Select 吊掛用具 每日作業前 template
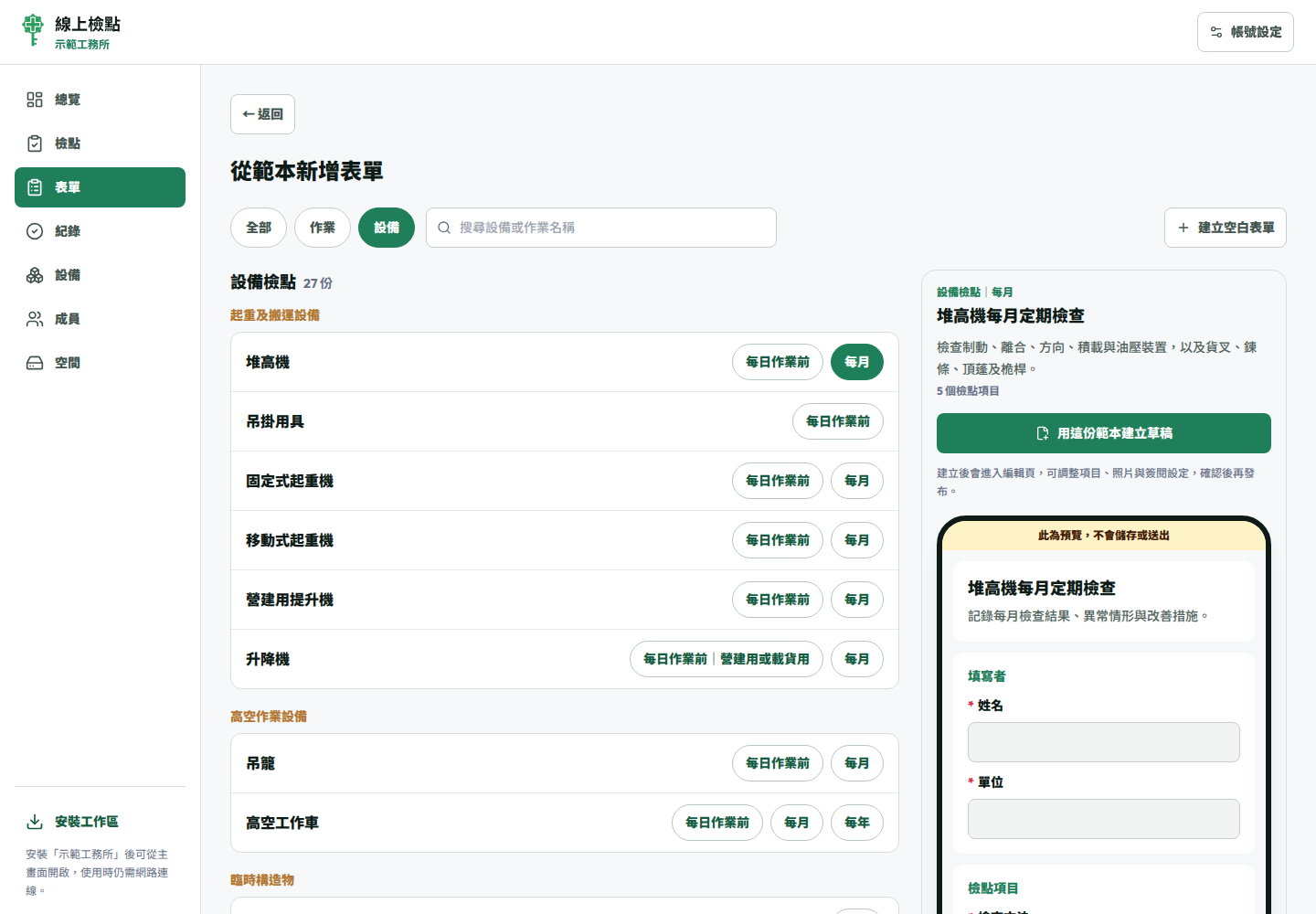 pos(838,421)
